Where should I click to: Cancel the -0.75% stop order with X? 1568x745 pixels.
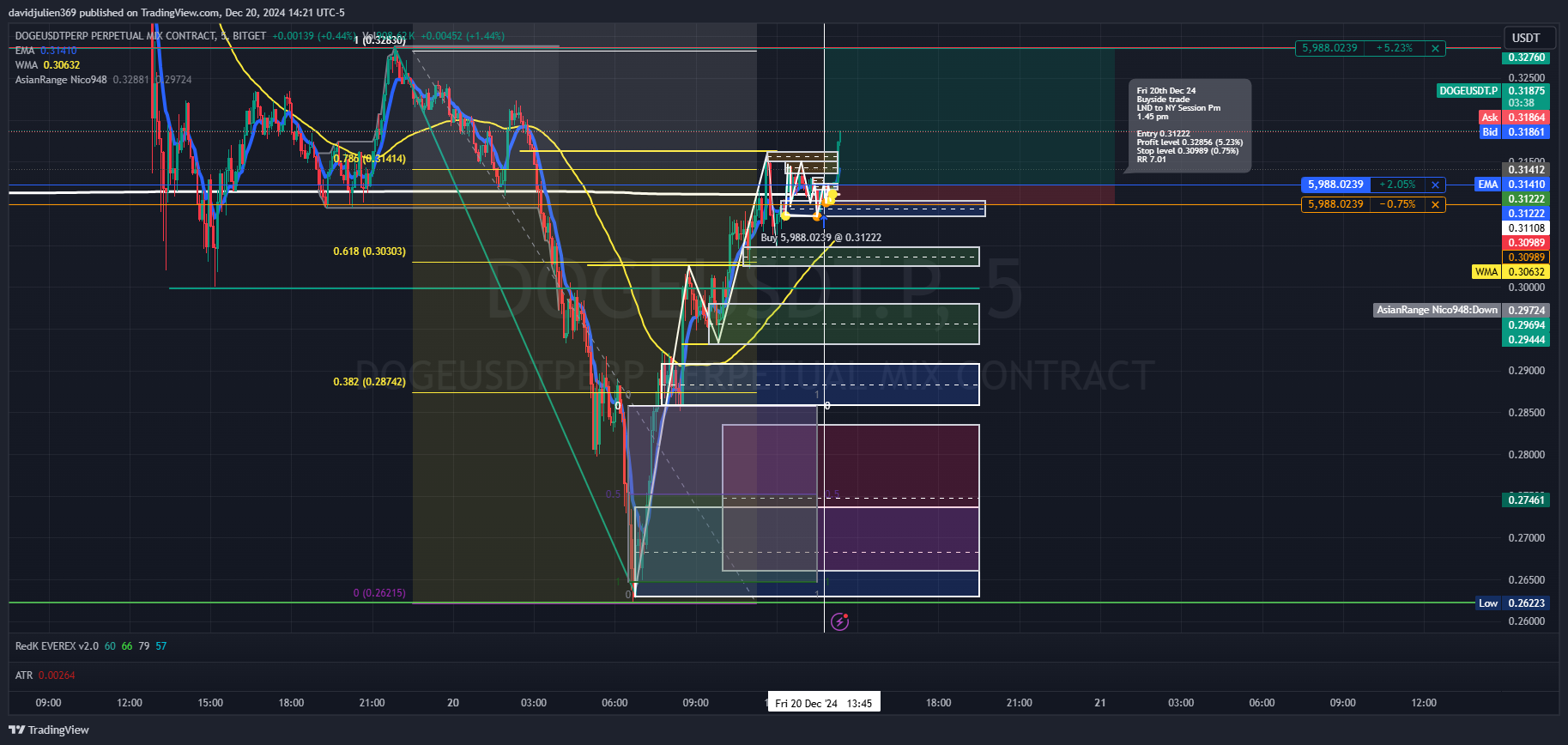(x=1435, y=204)
